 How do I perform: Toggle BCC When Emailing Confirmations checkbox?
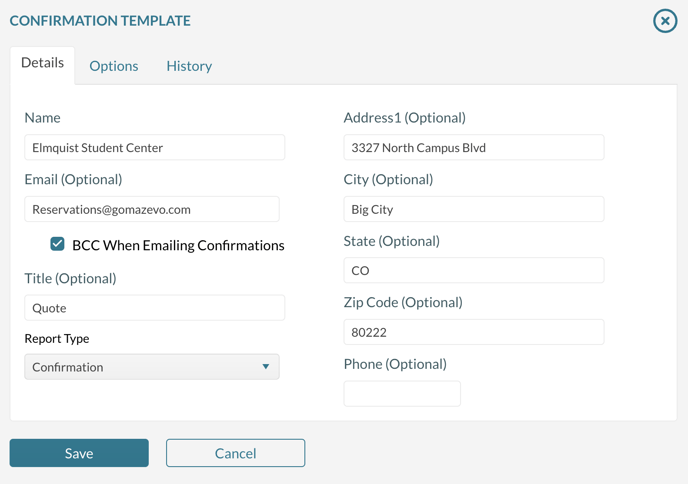pos(58,244)
